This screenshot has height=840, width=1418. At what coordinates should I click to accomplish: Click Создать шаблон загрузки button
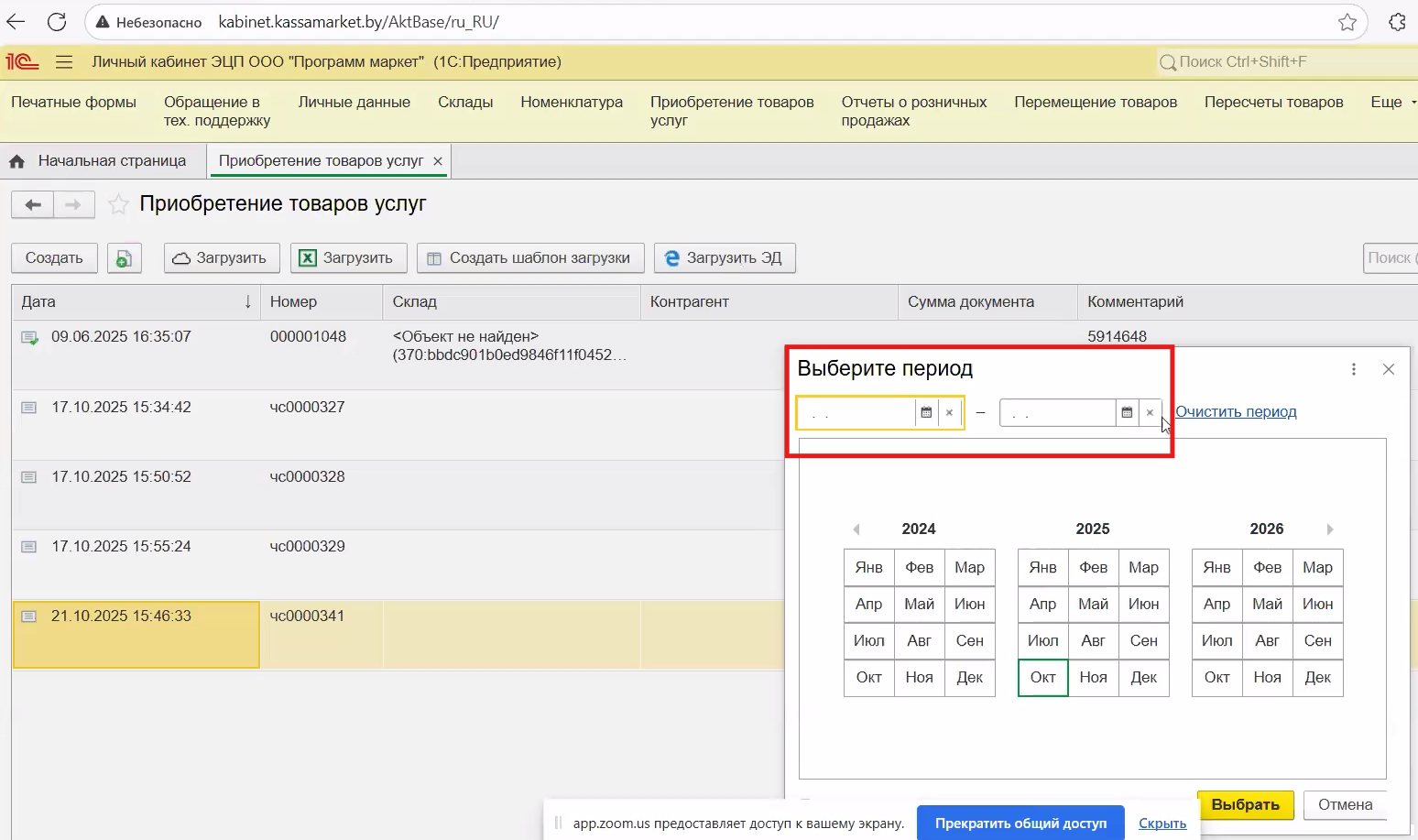tap(530, 258)
